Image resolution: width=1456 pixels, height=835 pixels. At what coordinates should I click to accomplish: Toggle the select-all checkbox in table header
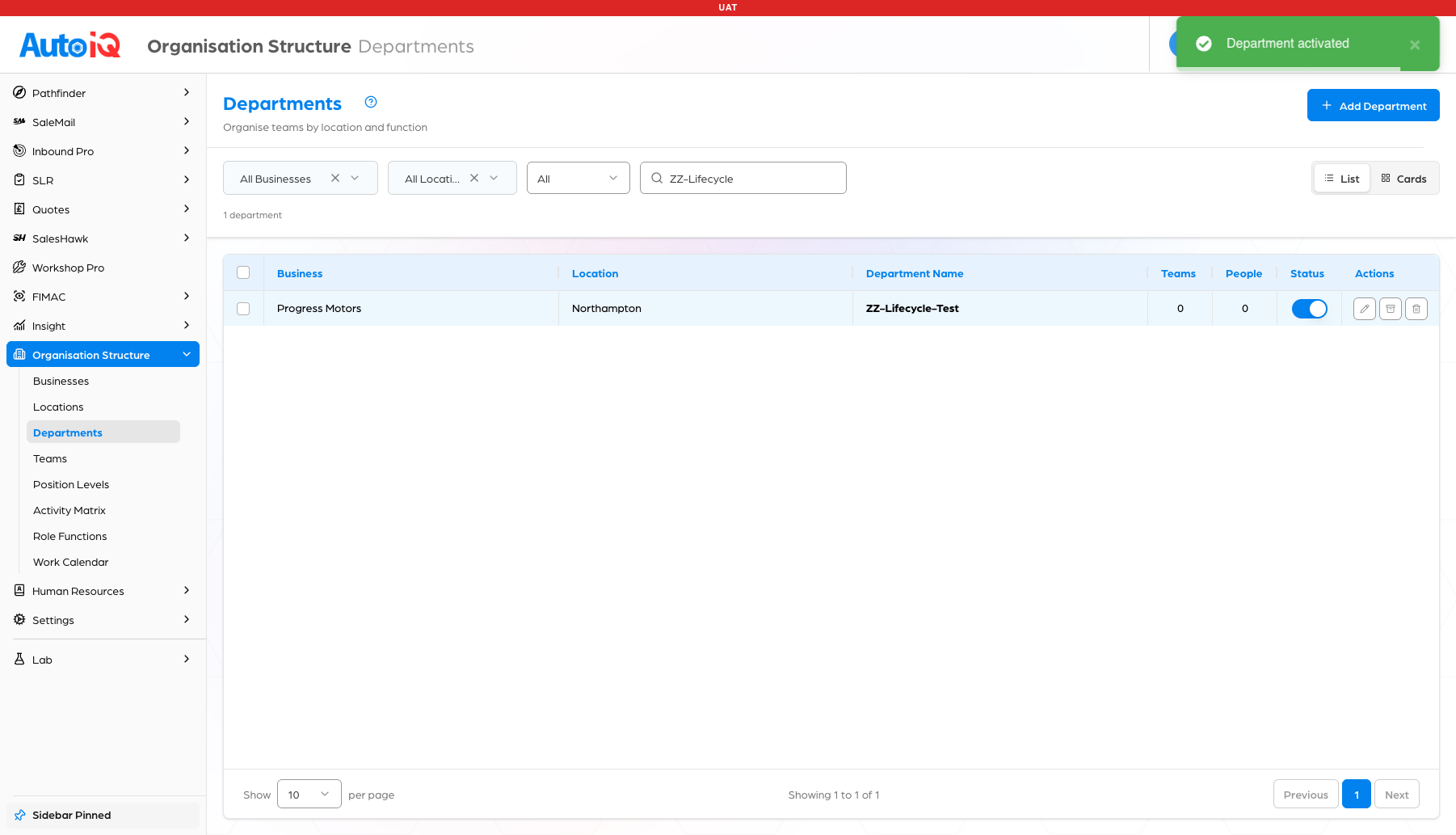click(243, 273)
